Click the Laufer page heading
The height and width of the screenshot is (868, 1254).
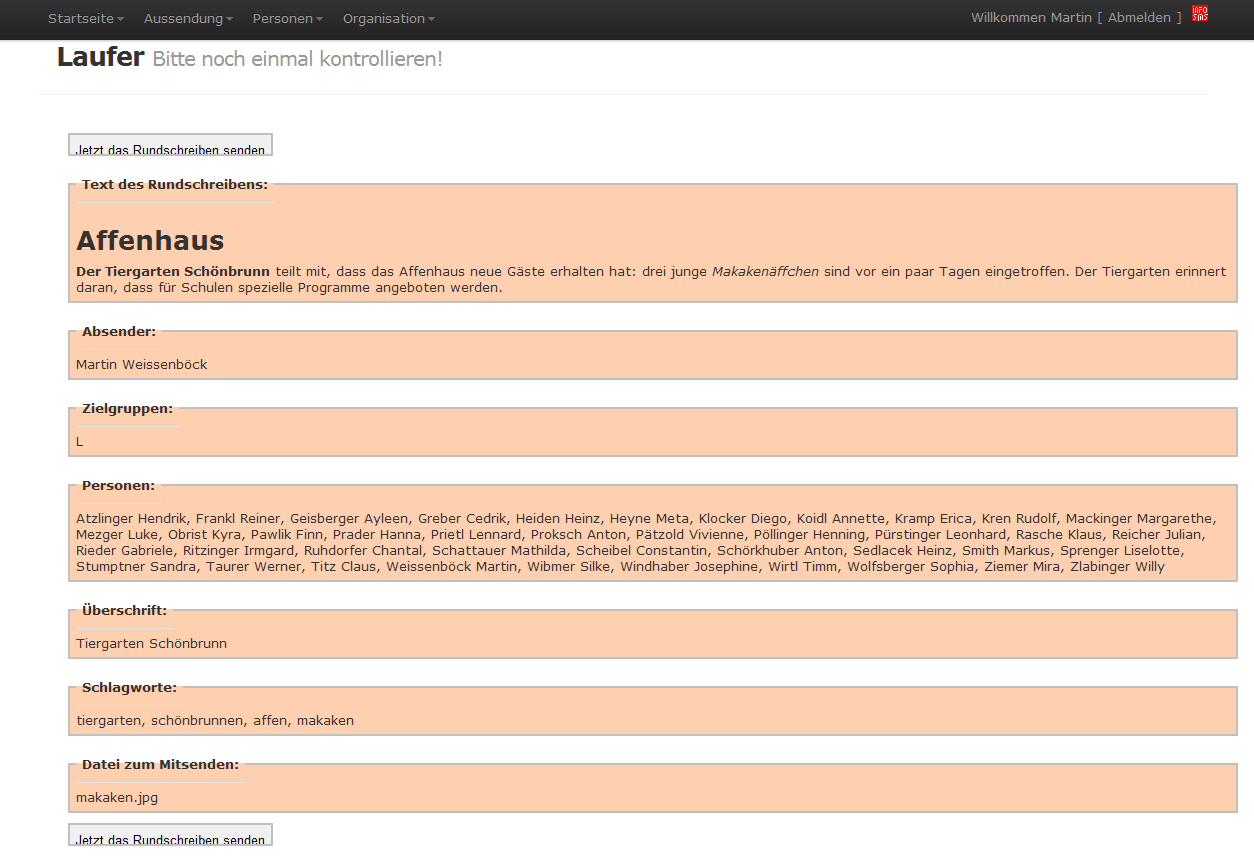(x=100, y=58)
